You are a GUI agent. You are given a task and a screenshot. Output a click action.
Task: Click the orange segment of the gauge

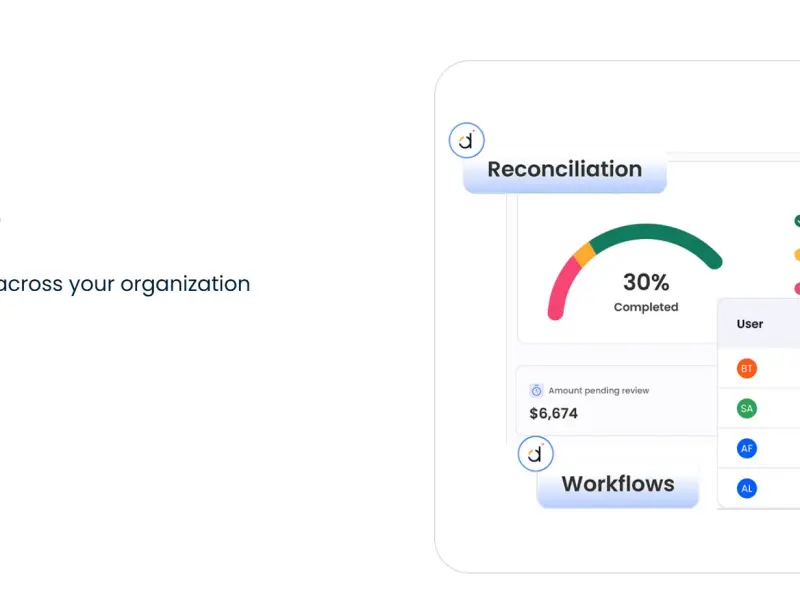(584, 254)
